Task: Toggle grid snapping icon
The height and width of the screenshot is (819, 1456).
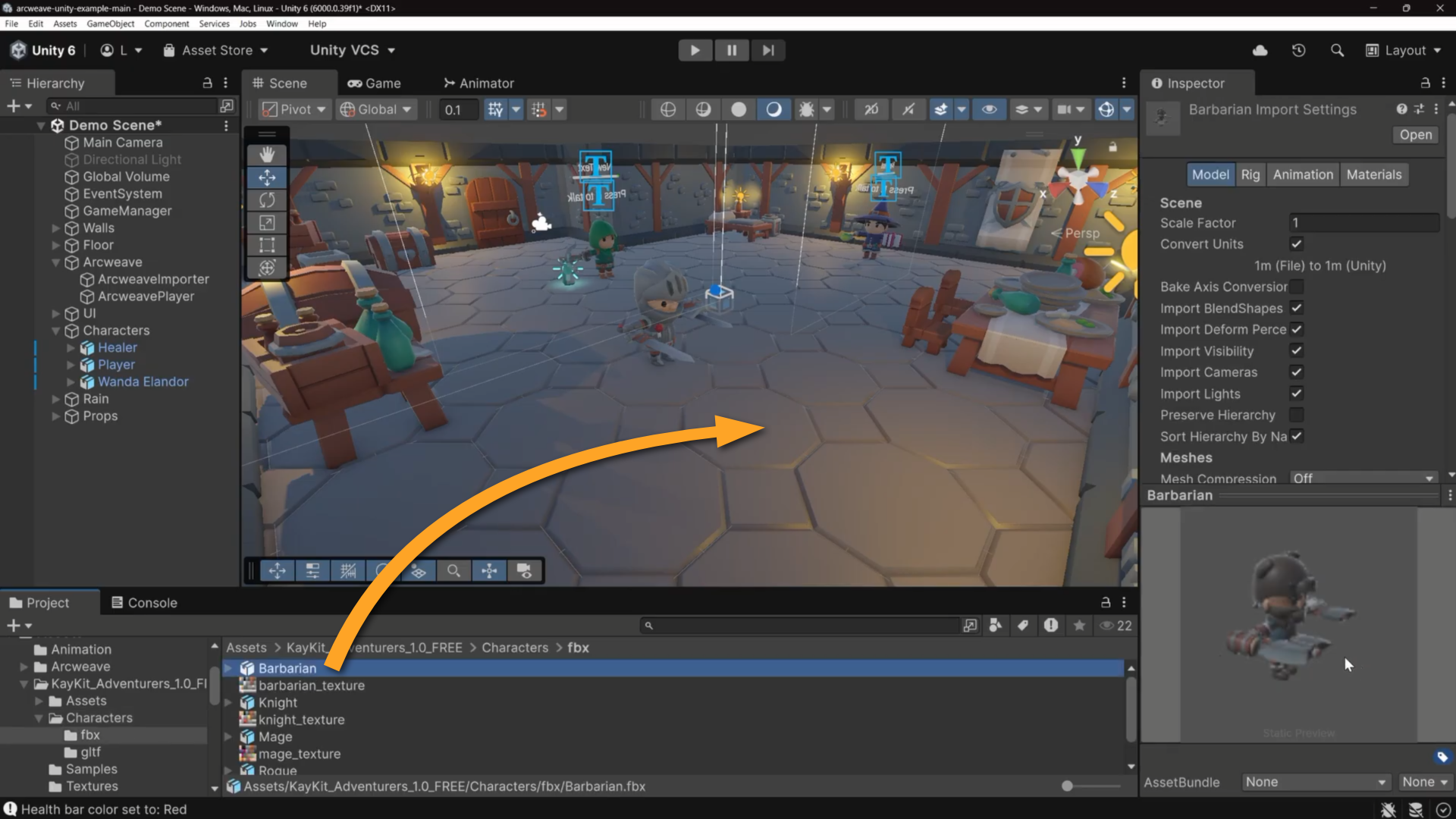Action: click(495, 109)
